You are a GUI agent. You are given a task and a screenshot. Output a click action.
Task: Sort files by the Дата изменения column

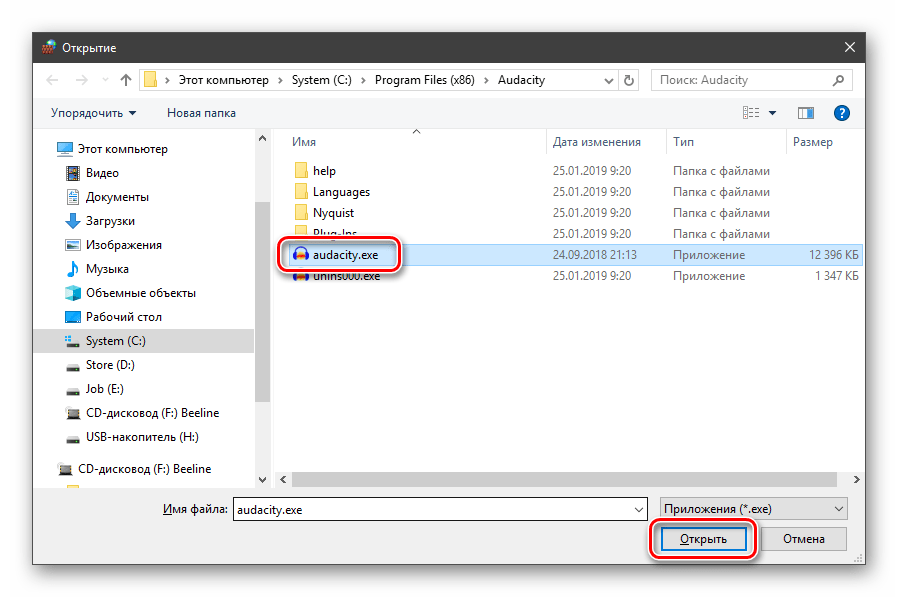[596, 142]
